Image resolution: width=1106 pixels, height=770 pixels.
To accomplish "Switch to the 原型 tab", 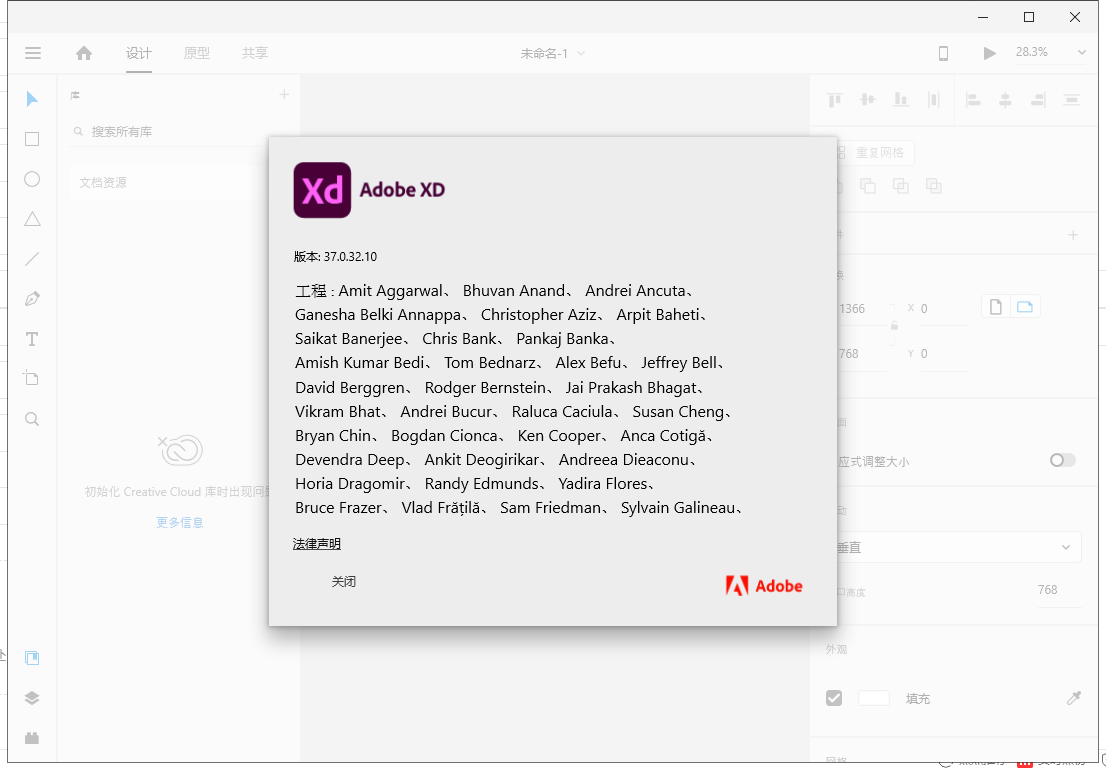I will [197, 53].
